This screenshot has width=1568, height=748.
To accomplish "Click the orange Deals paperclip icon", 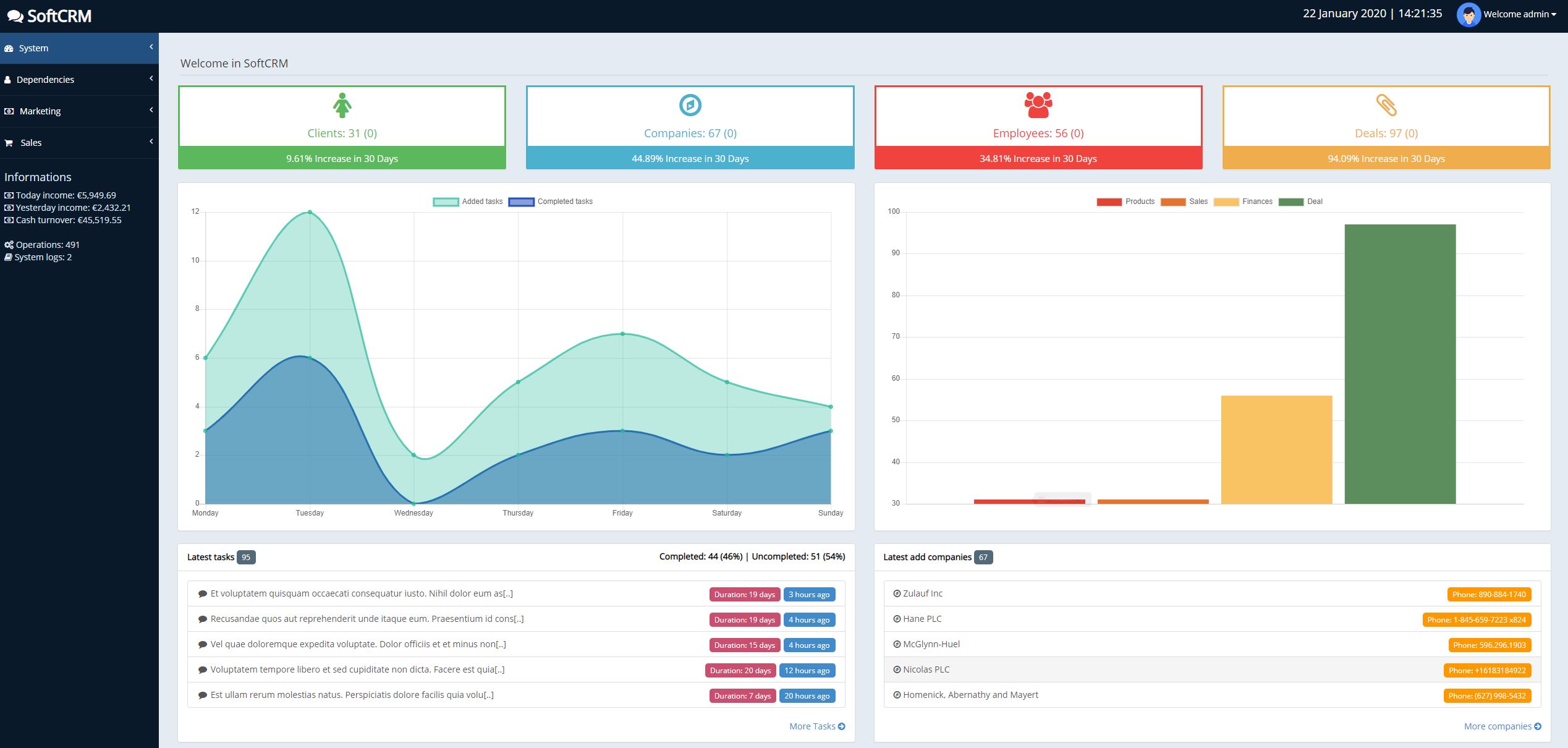I will (x=1386, y=105).
